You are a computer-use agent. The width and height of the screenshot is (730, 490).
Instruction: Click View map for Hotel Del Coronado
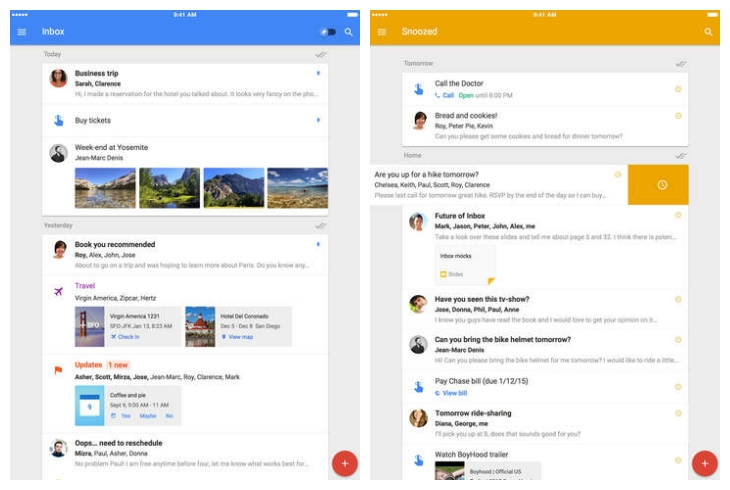coord(240,337)
